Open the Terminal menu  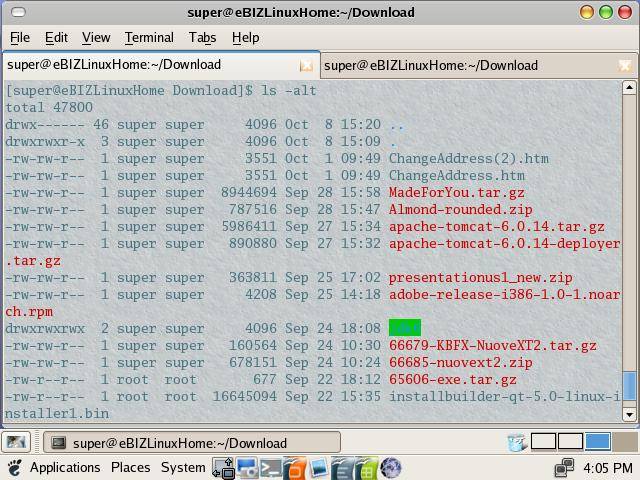[148, 37]
